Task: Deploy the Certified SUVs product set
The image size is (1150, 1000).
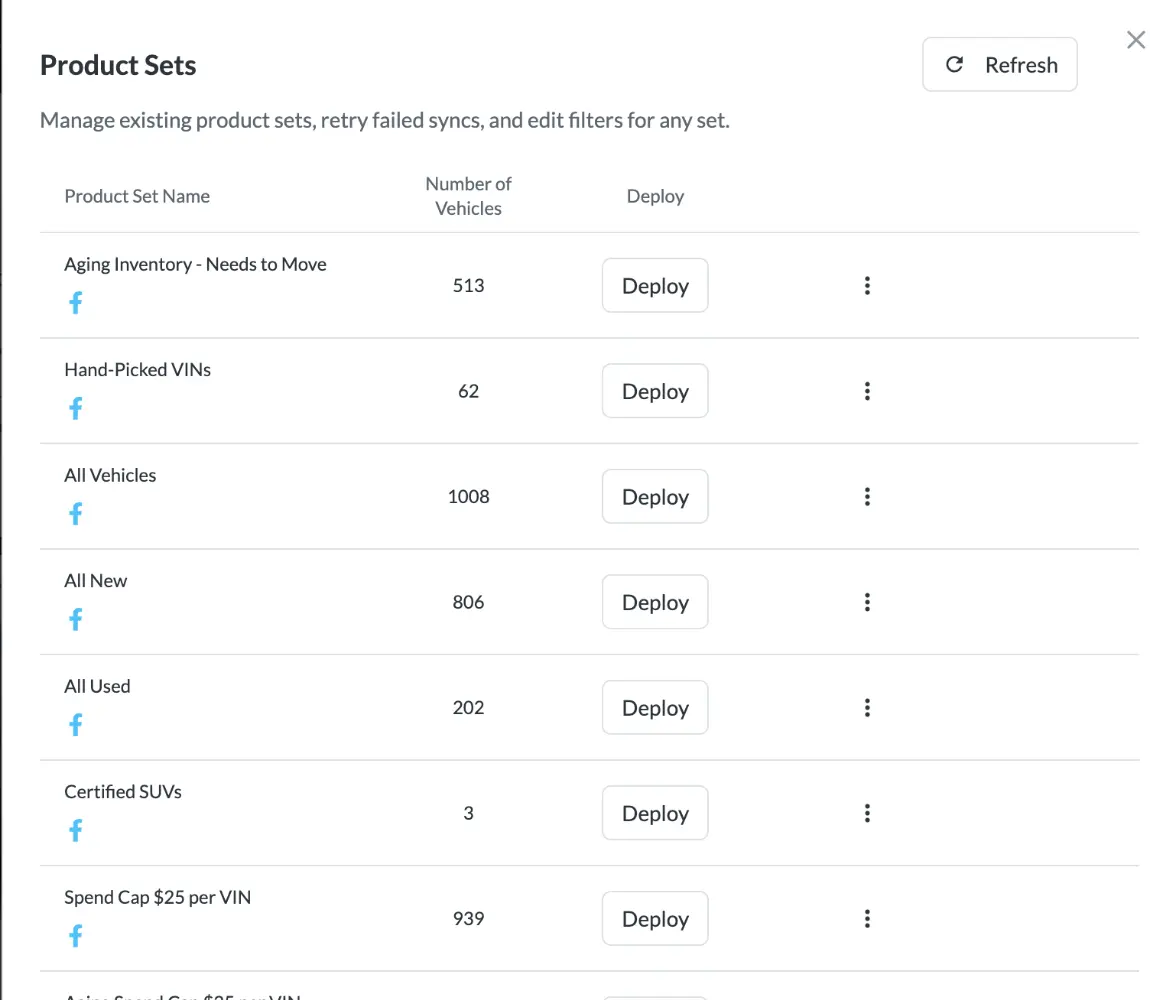Action: (655, 813)
